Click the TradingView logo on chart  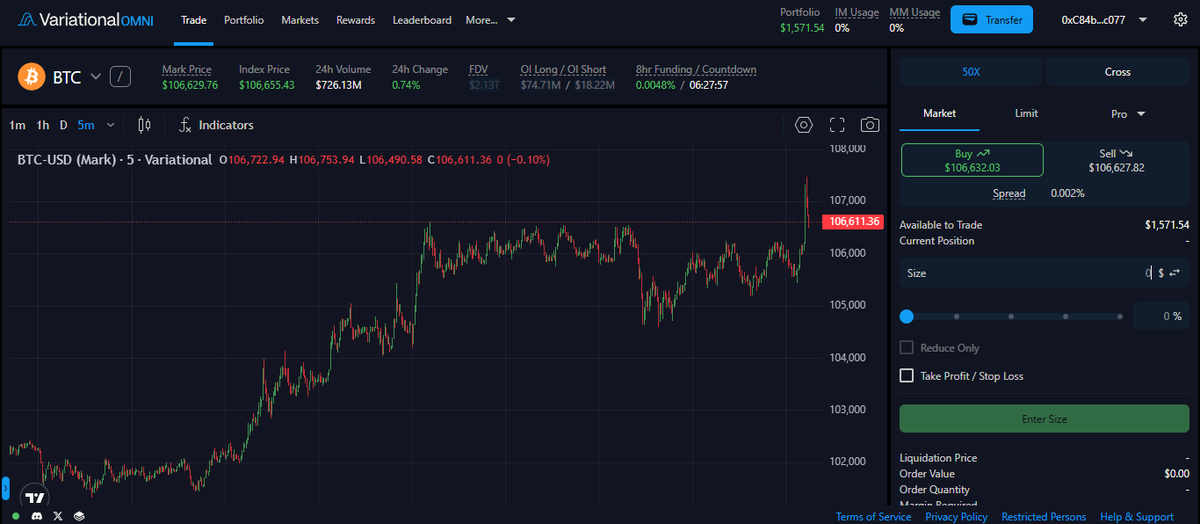(35, 496)
